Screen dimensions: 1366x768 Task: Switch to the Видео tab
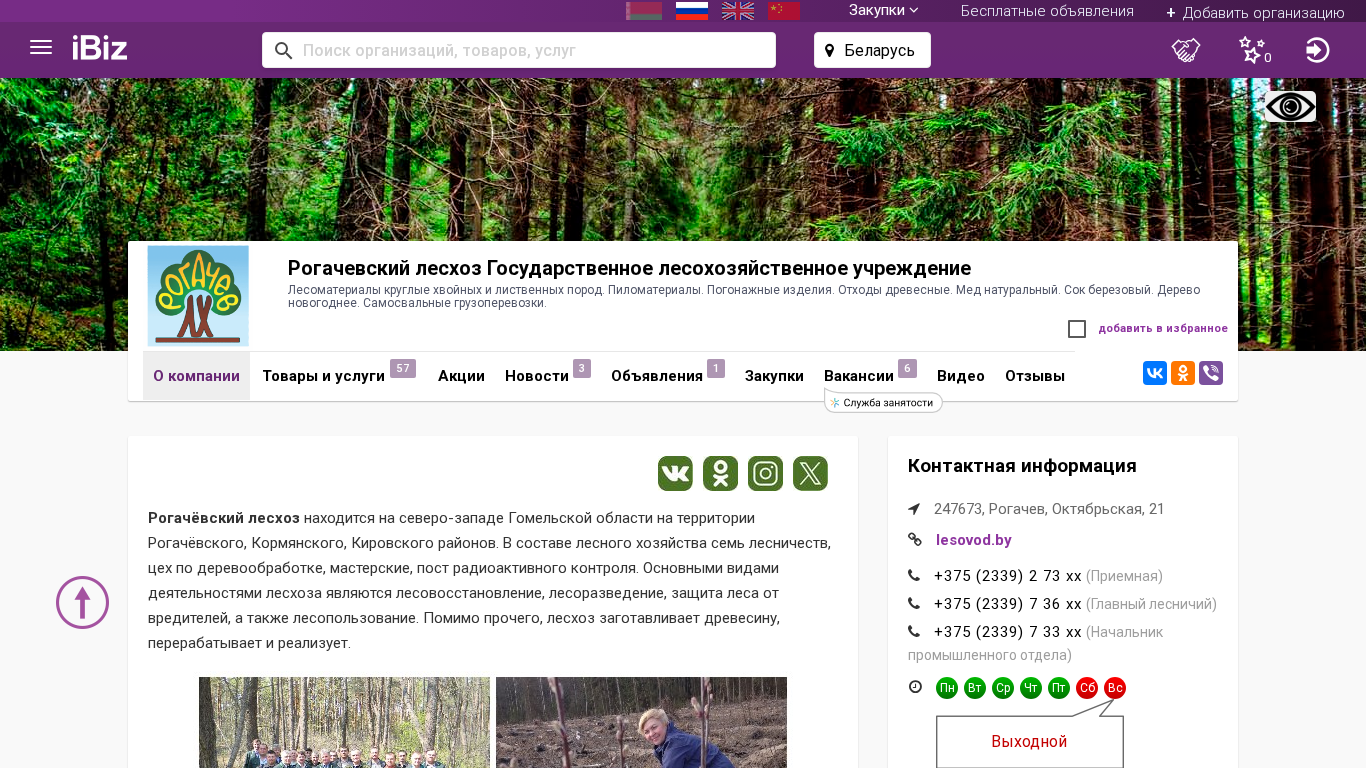[961, 376]
